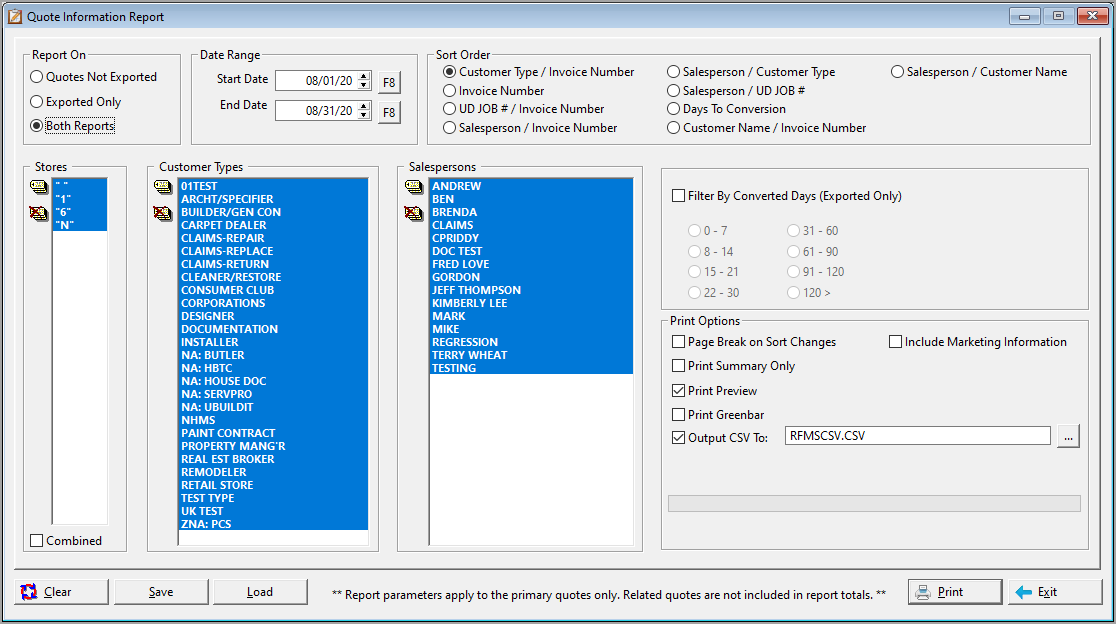
Task: Click the Clear button
Action: point(61,592)
